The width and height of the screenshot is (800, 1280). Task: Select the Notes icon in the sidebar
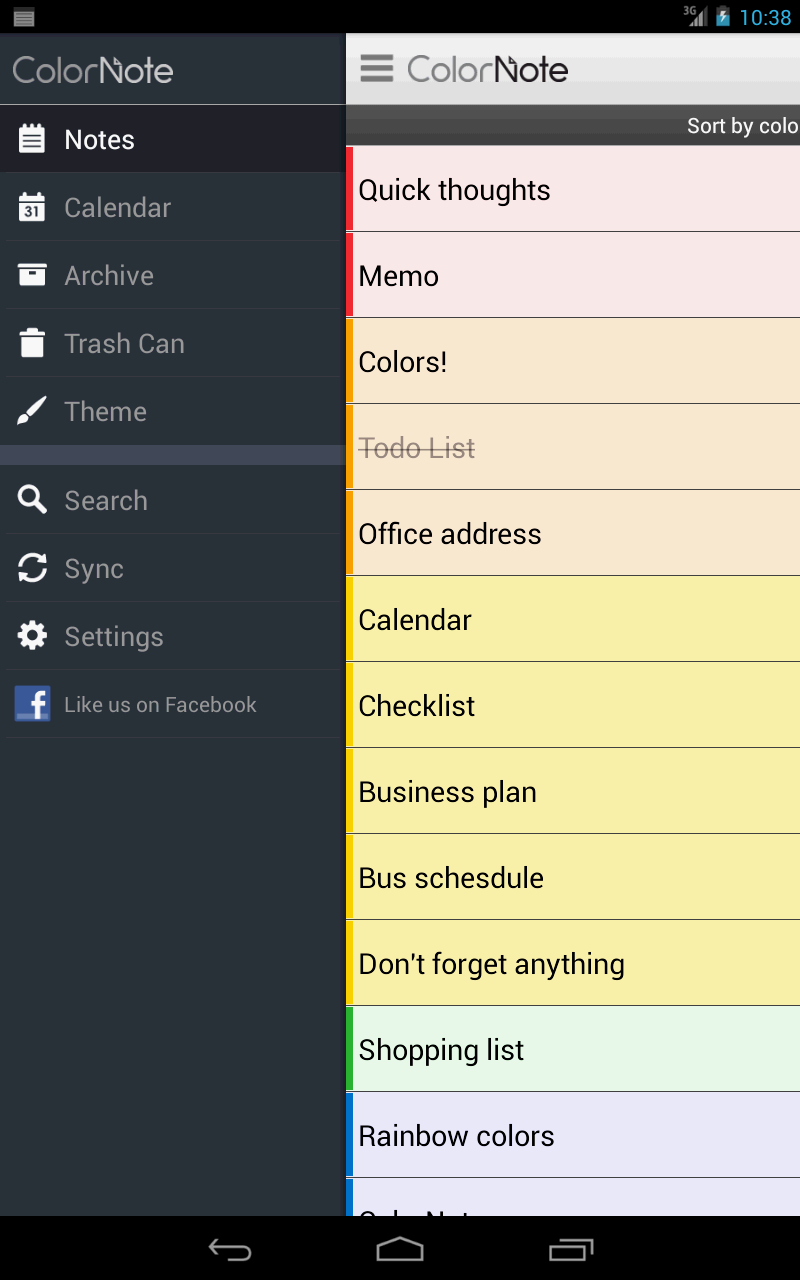tap(31, 139)
